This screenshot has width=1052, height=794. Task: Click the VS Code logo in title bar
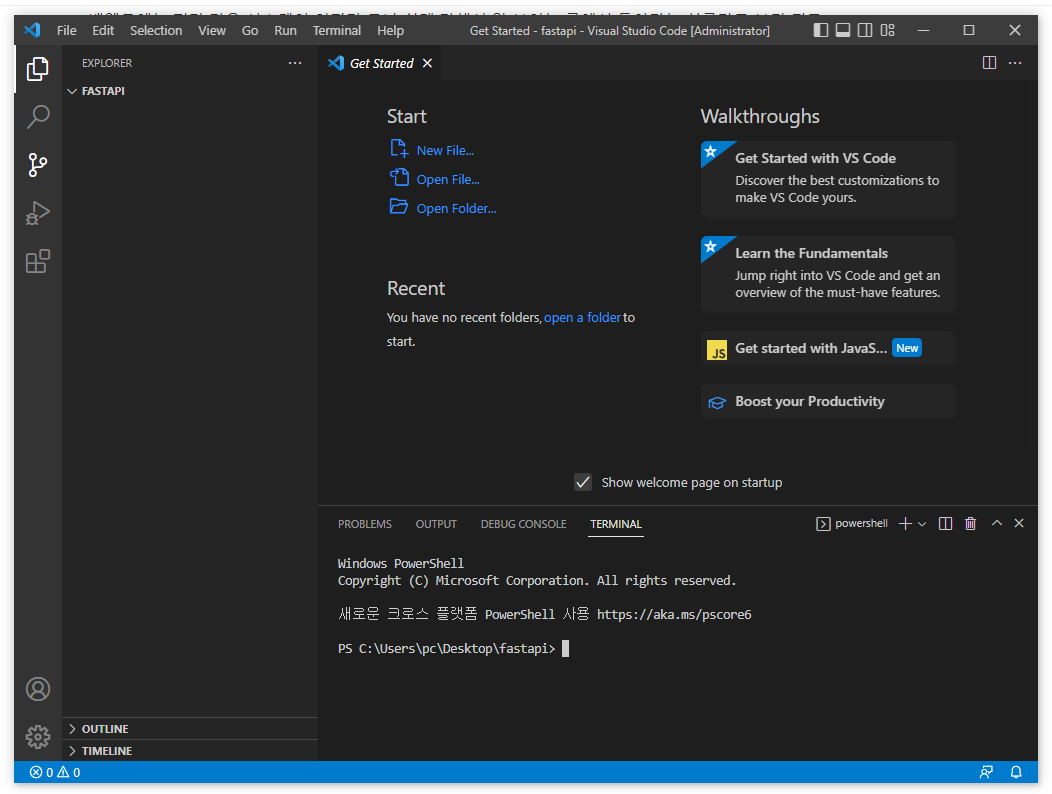(x=32, y=30)
